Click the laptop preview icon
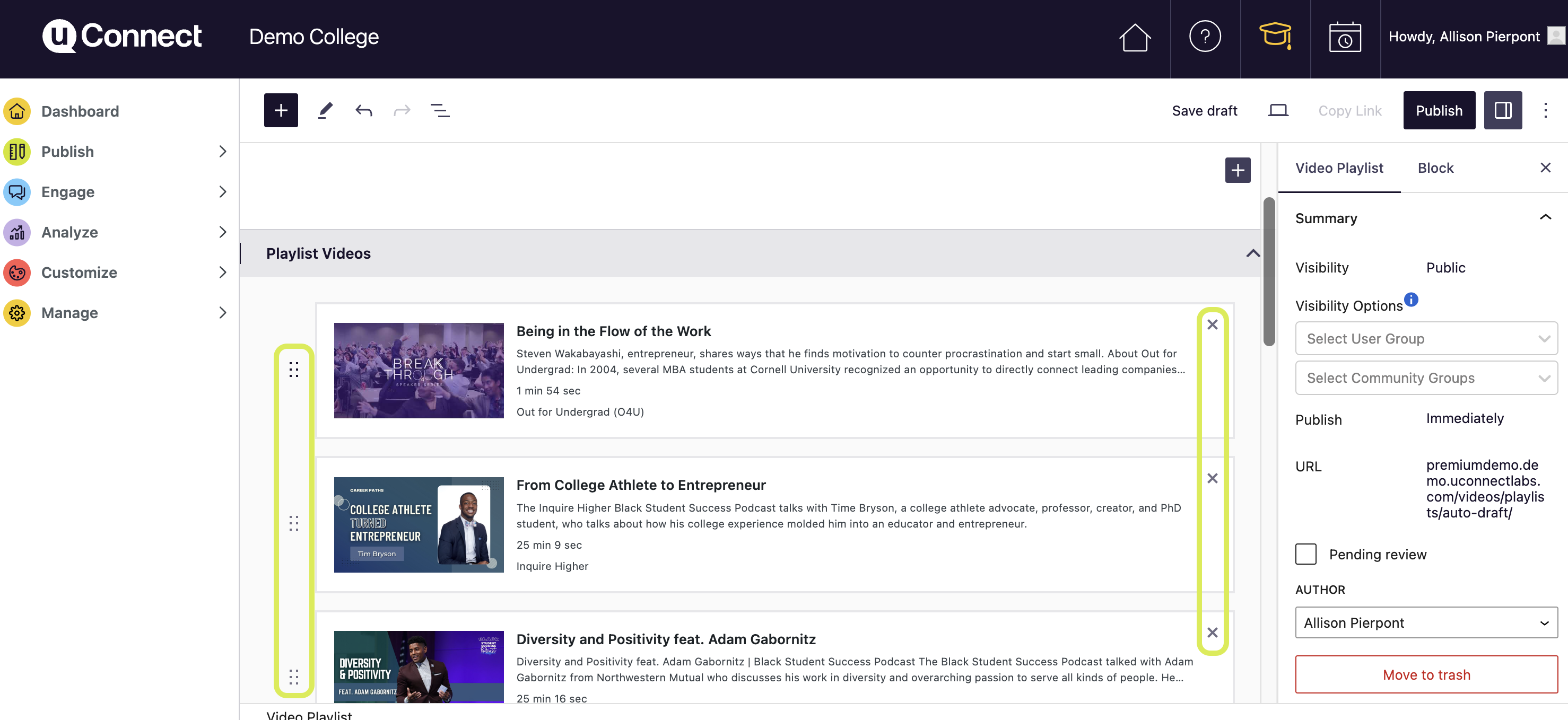 pos(1278,110)
